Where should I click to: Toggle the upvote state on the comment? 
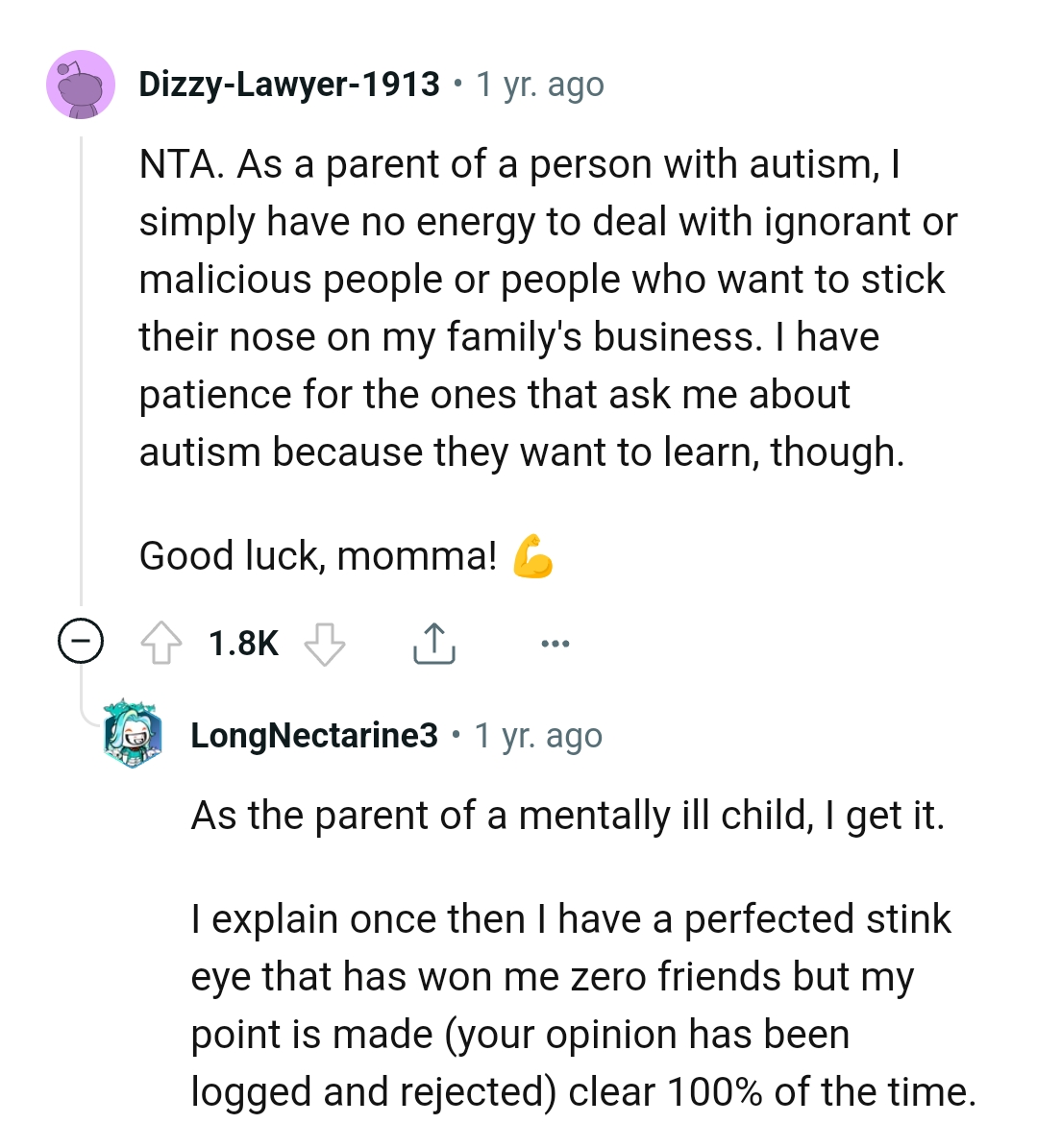tap(162, 644)
